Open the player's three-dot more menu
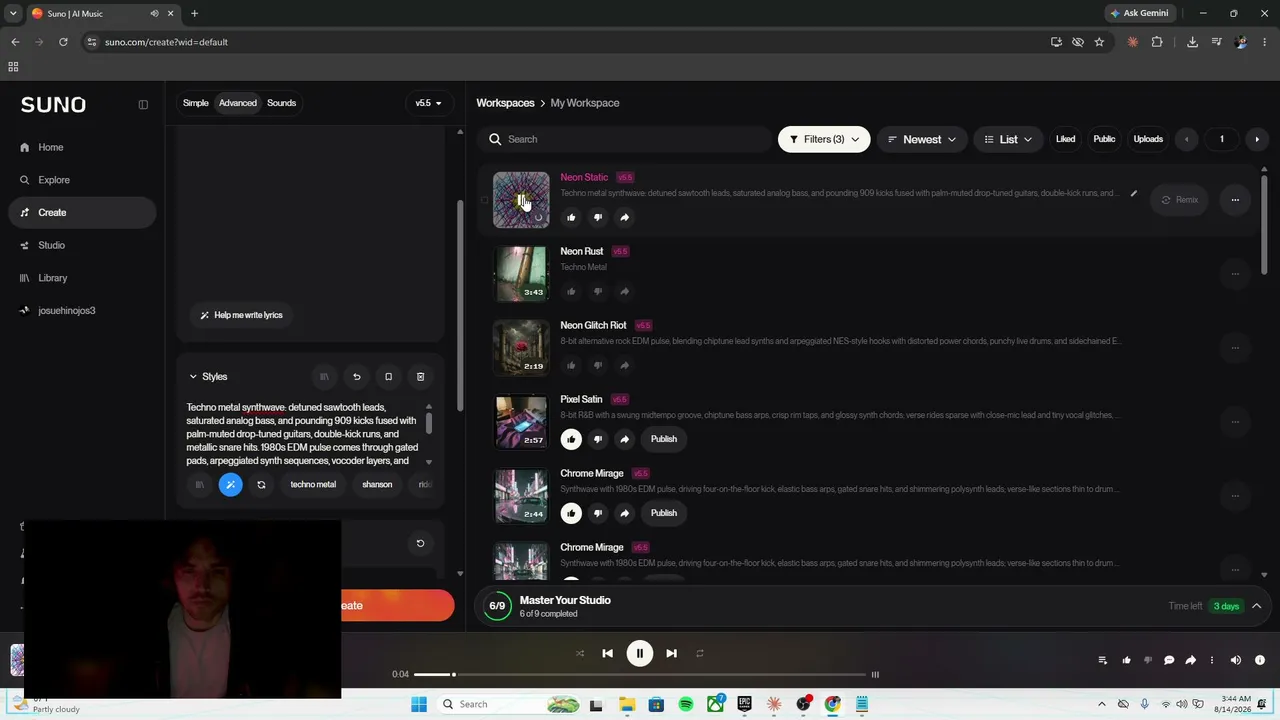This screenshot has height=720, width=1280. 1212,660
